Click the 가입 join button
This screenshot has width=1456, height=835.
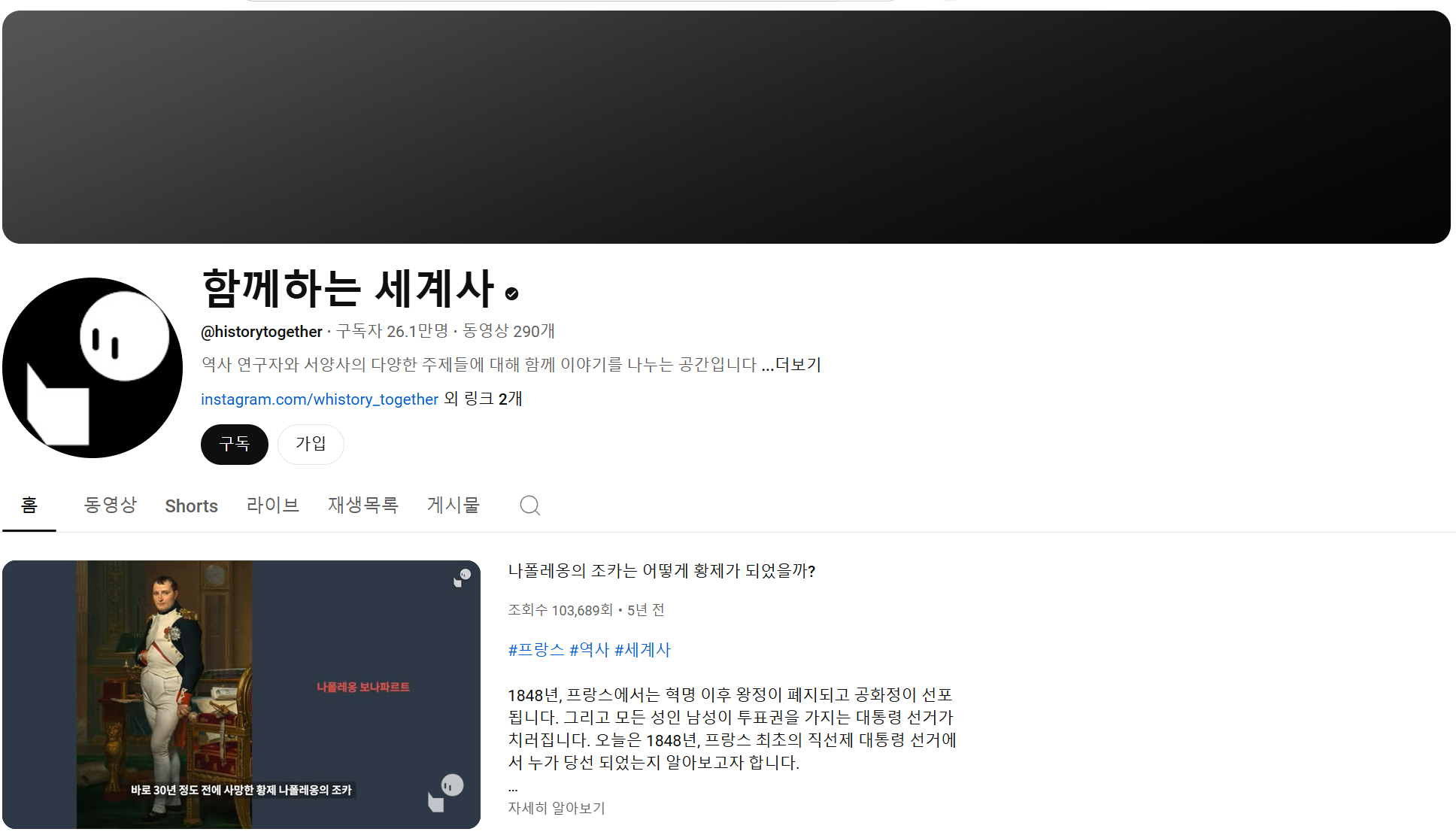coord(311,445)
